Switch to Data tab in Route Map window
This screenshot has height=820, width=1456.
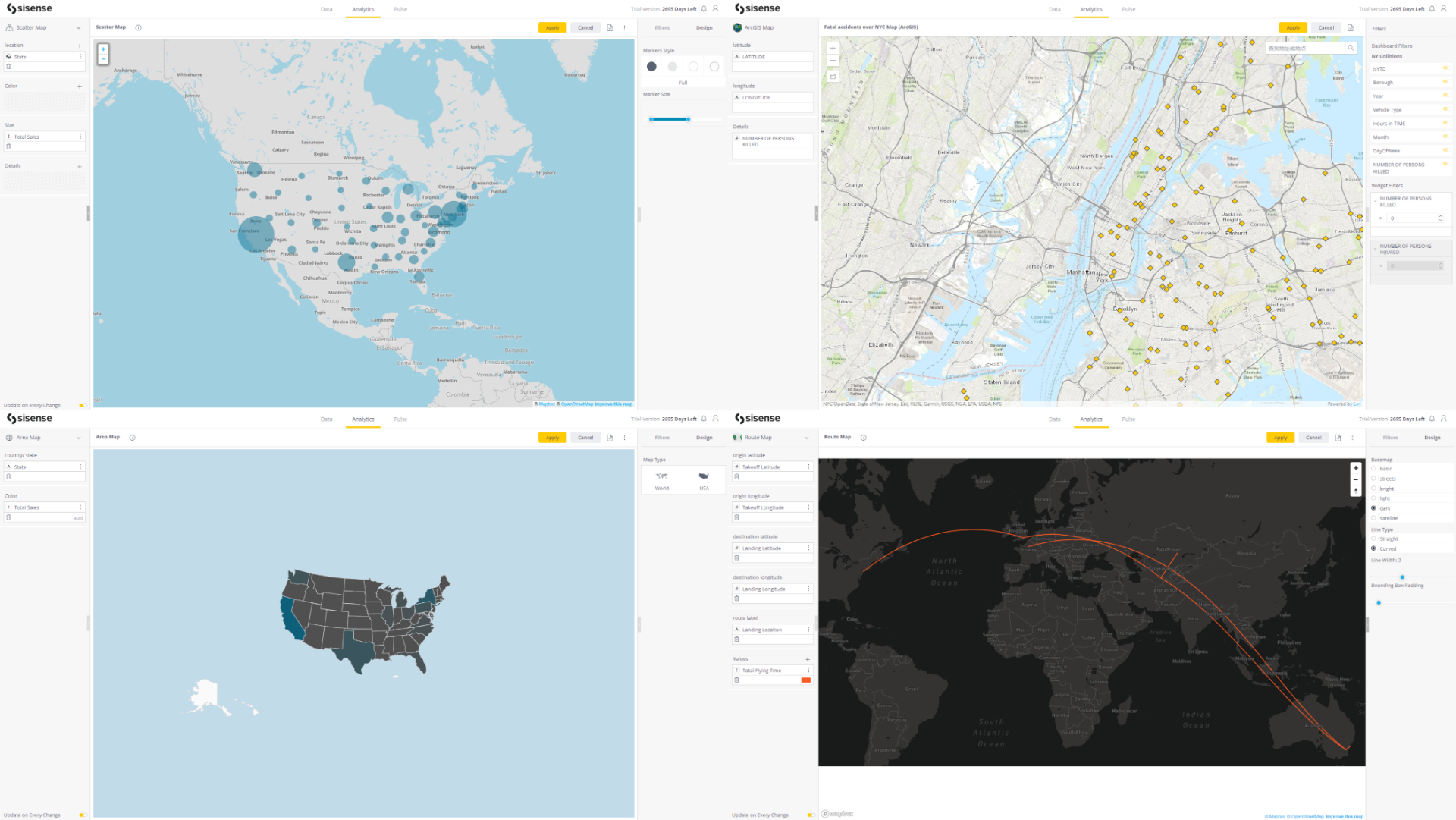[x=1054, y=419]
